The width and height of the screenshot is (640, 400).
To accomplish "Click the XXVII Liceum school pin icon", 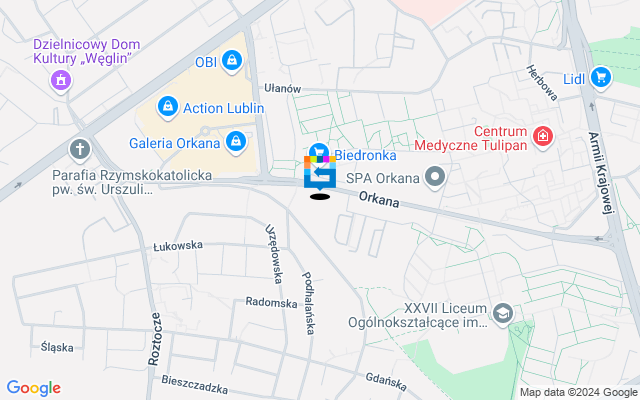I will [x=503, y=314].
